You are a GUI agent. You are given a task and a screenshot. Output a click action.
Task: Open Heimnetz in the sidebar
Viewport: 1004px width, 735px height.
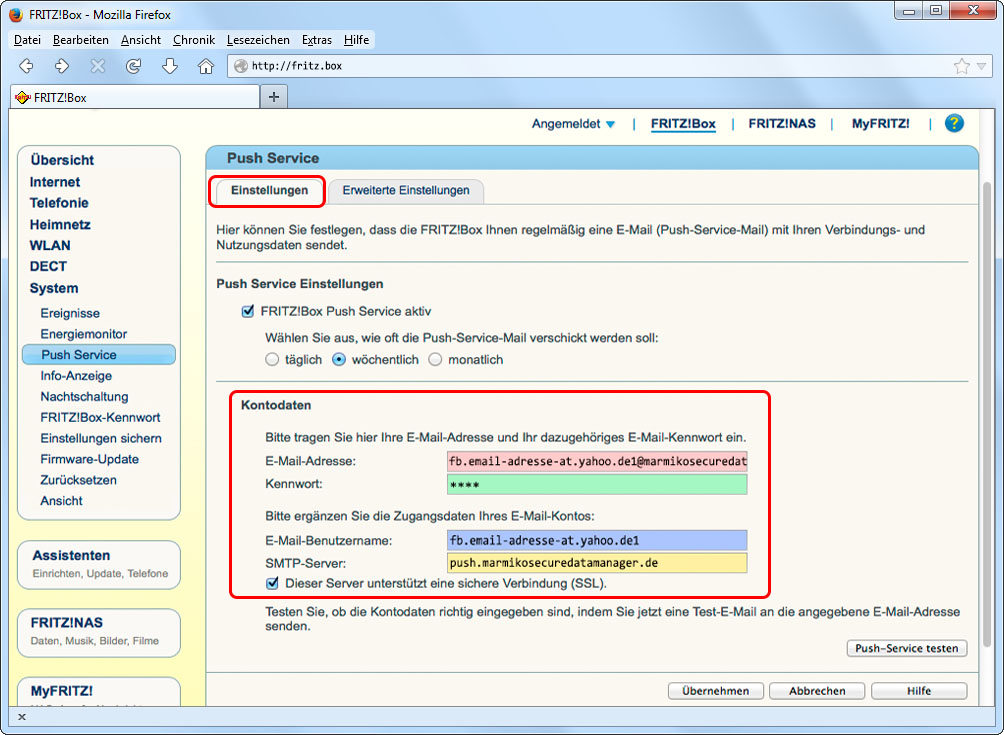(60, 225)
